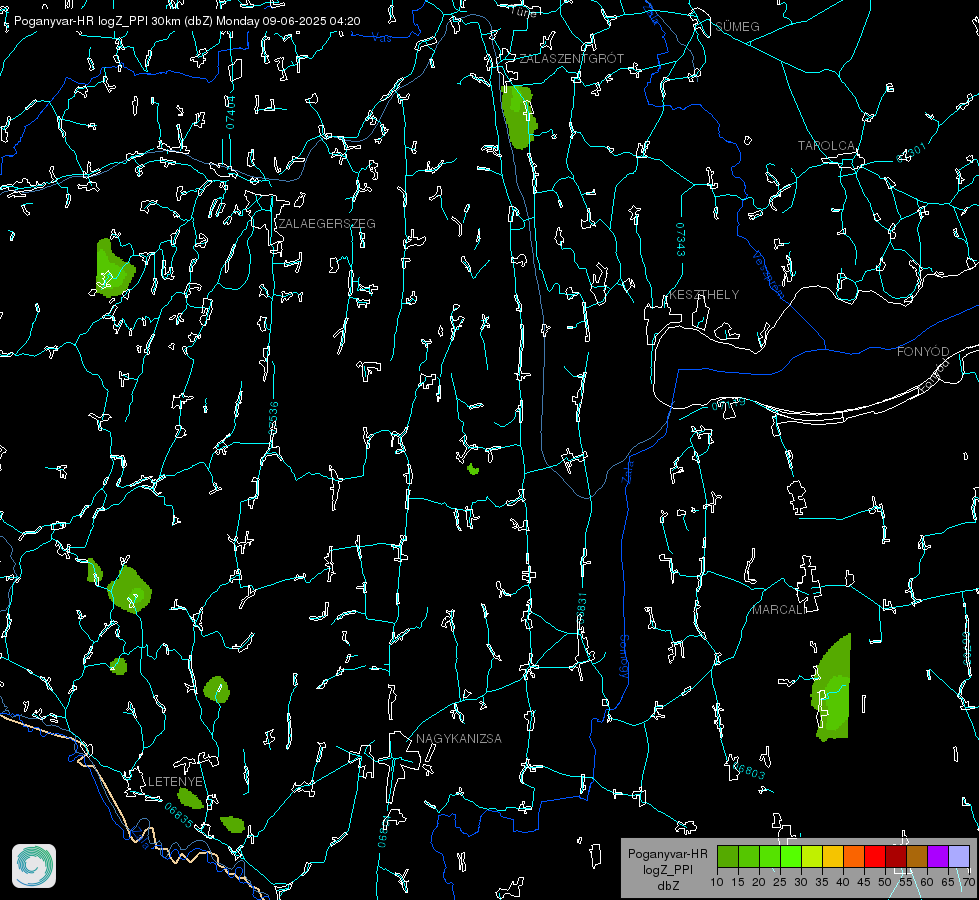Click the swirl logo icon
Image resolution: width=979 pixels, height=900 pixels.
tap(34, 866)
